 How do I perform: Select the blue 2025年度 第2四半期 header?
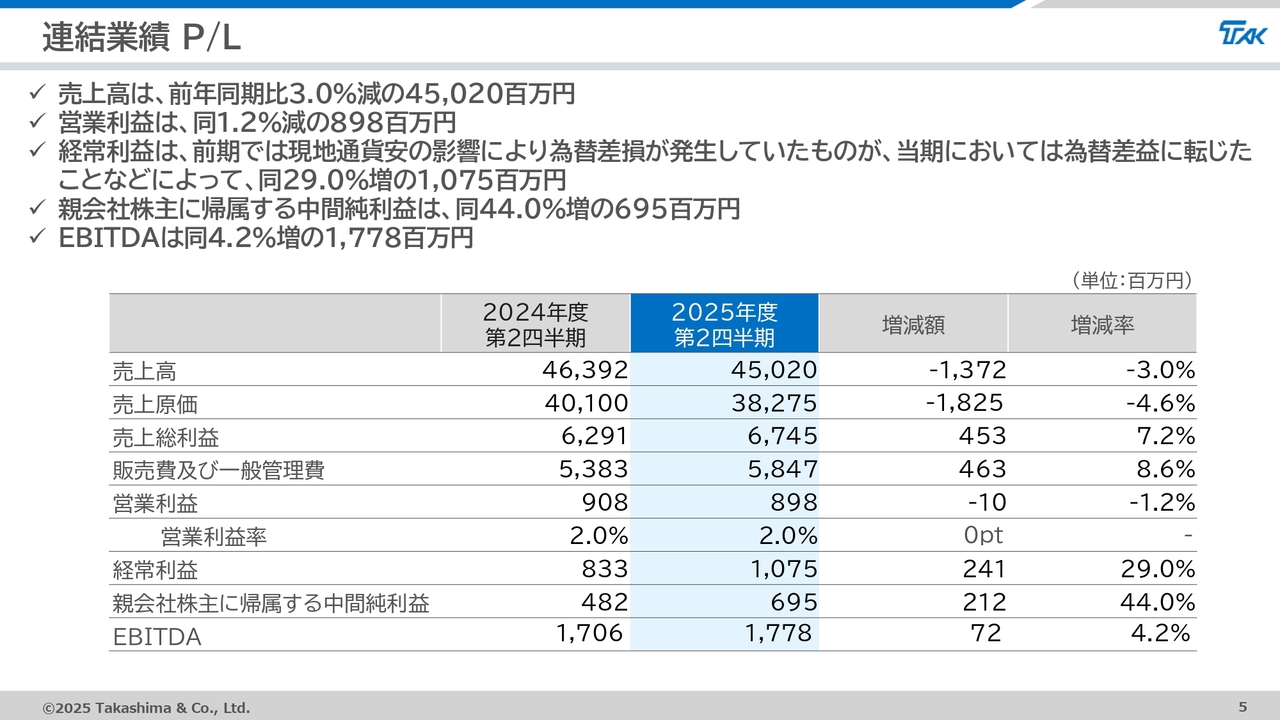(x=724, y=323)
